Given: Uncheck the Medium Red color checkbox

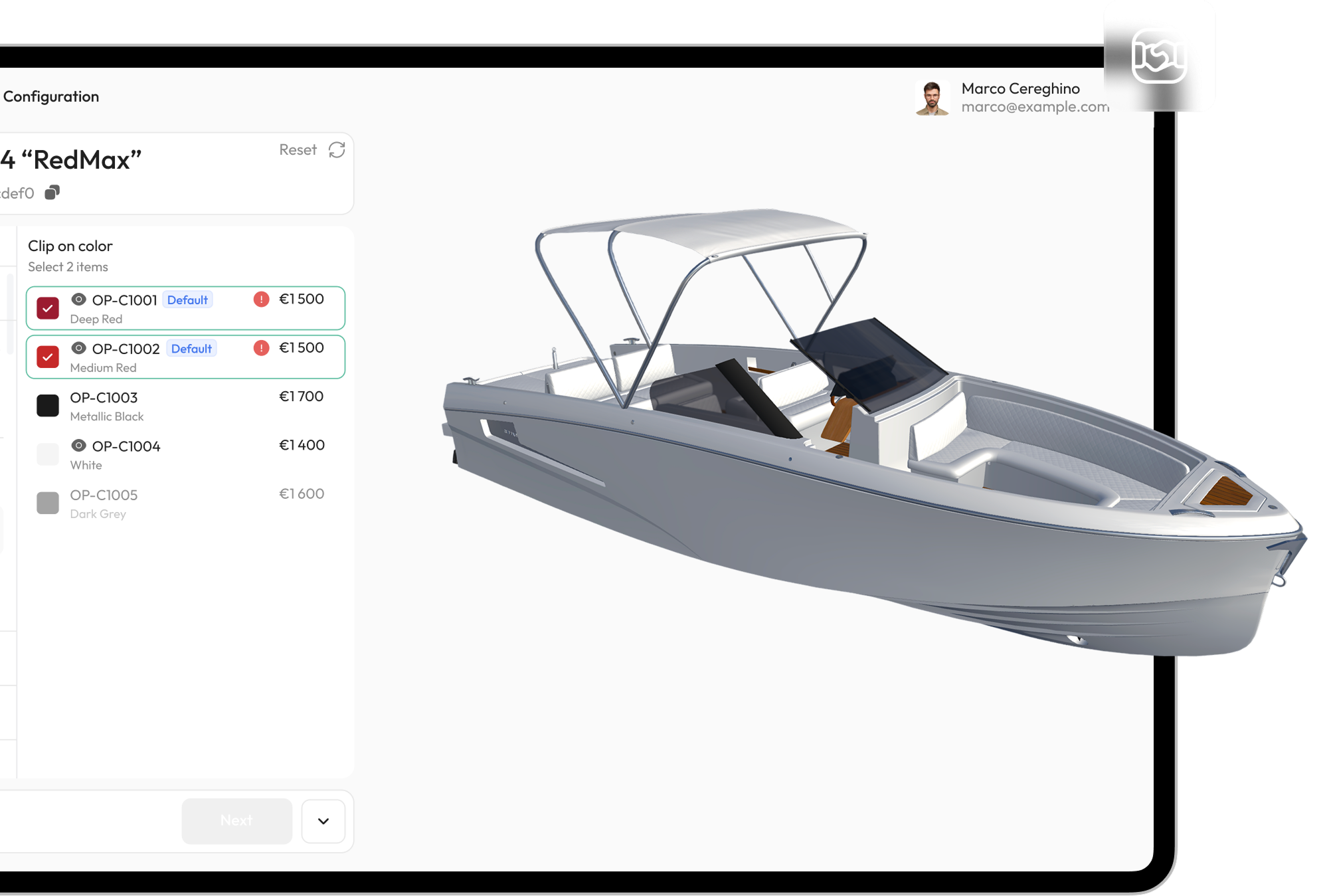Looking at the screenshot, I should (48, 357).
